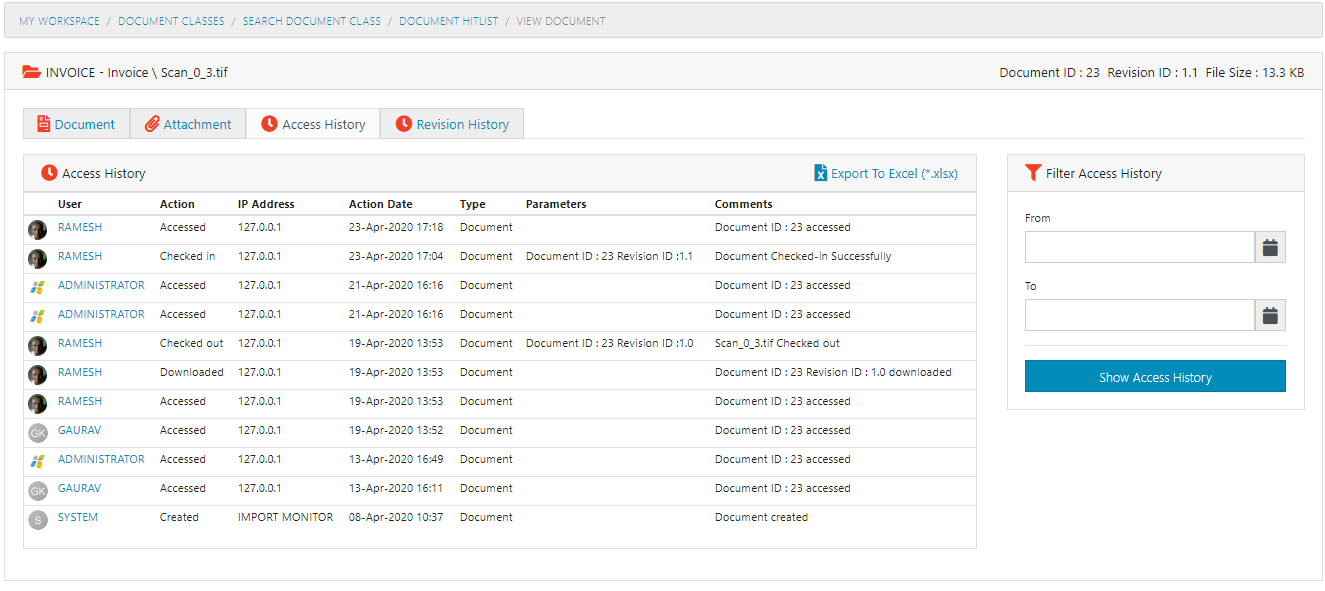Go to MY WORKSPACE from the breadcrumb

point(58,20)
